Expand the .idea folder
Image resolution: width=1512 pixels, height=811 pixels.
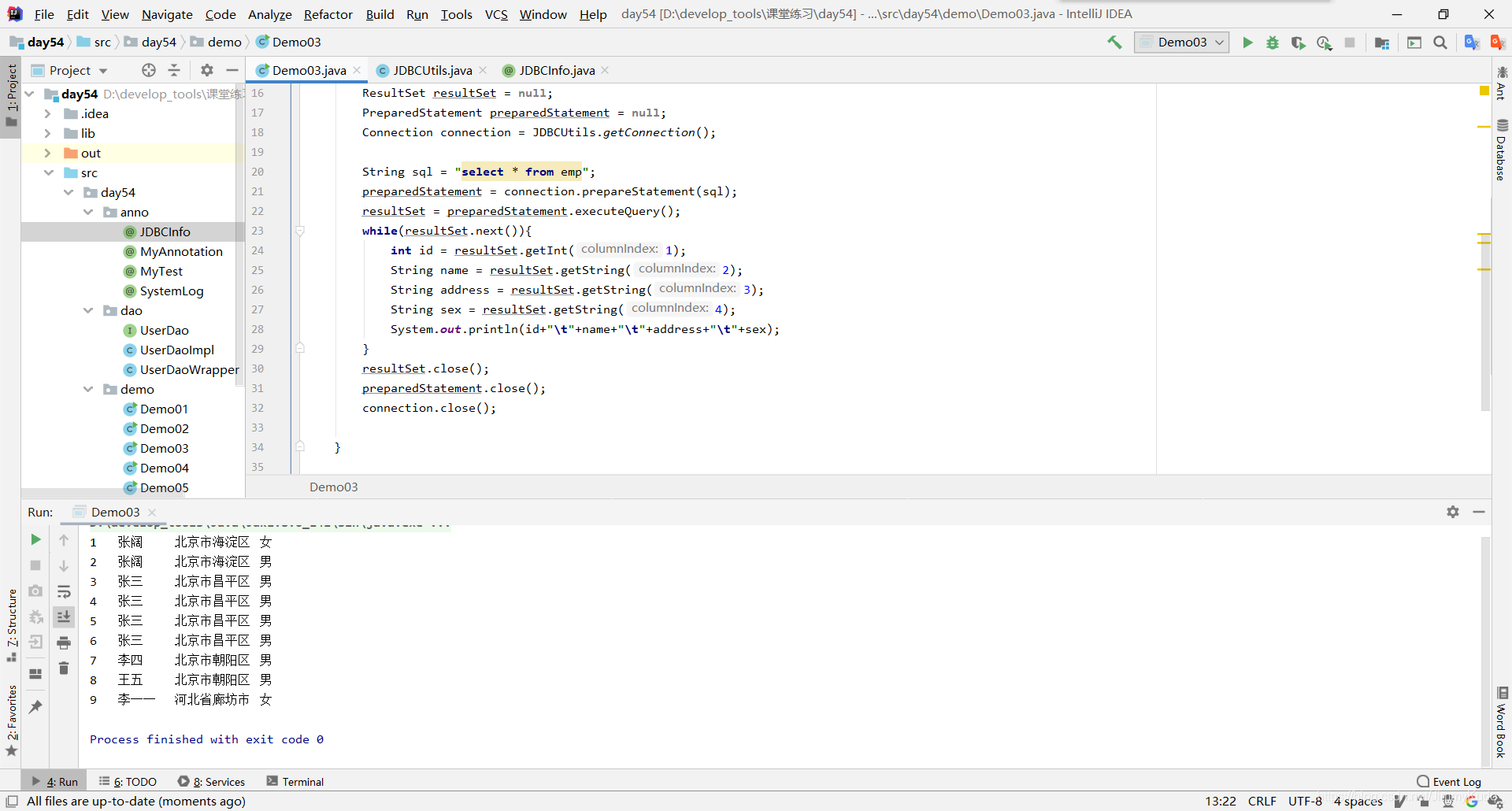click(47, 113)
